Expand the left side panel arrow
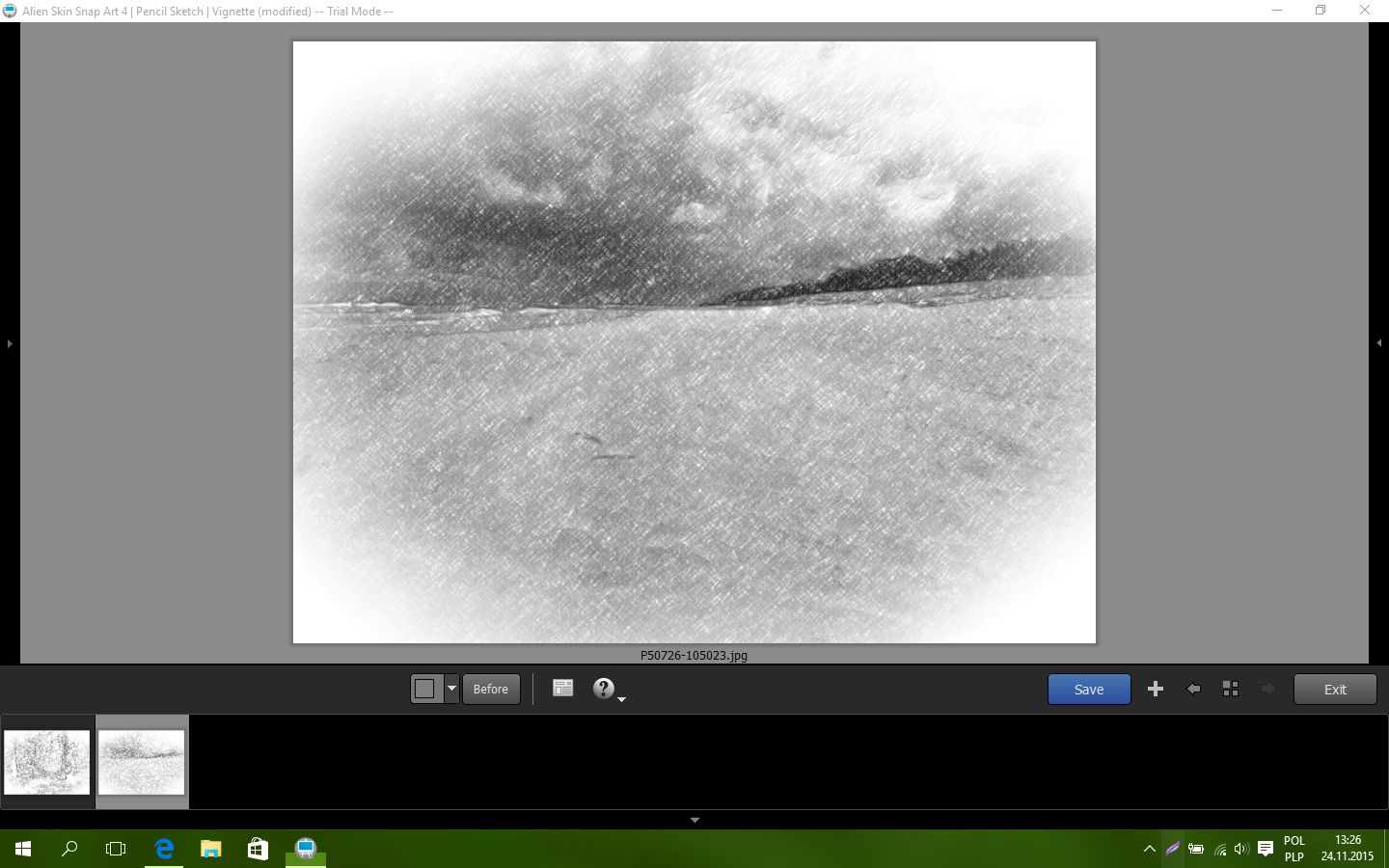Viewport: 1389px width, 868px height. 10,343
